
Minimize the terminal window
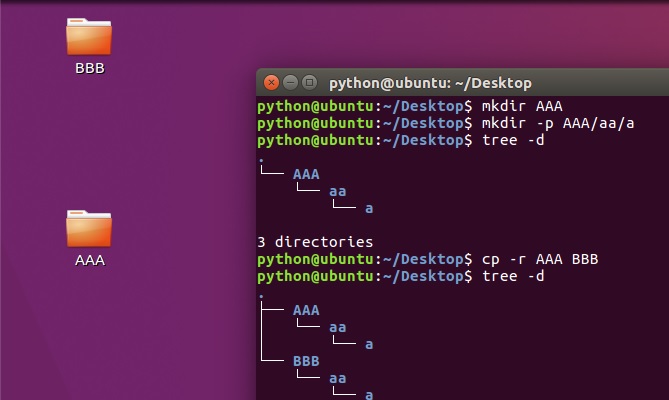(290, 82)
